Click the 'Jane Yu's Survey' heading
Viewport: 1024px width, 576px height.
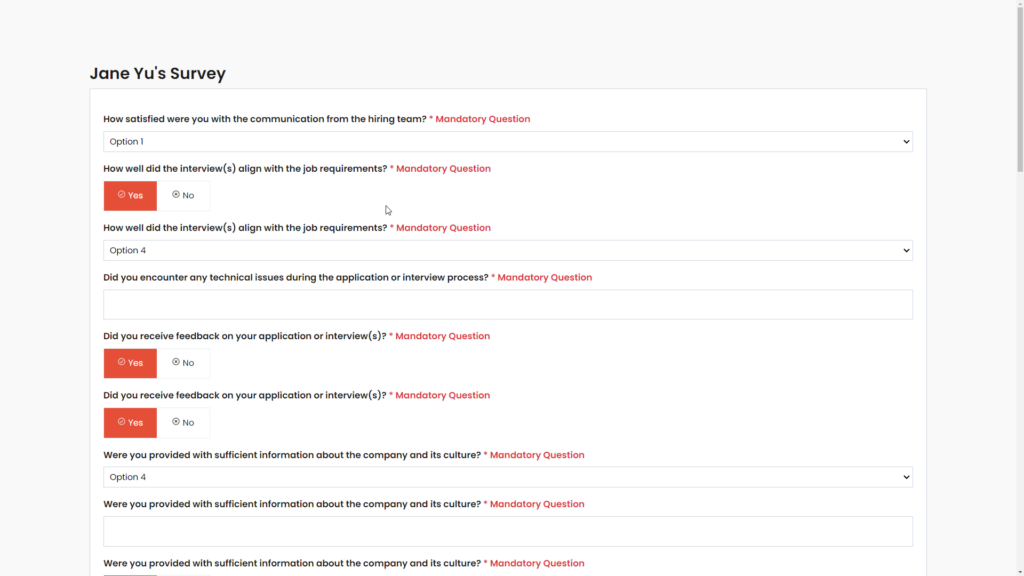click(158, 73)
